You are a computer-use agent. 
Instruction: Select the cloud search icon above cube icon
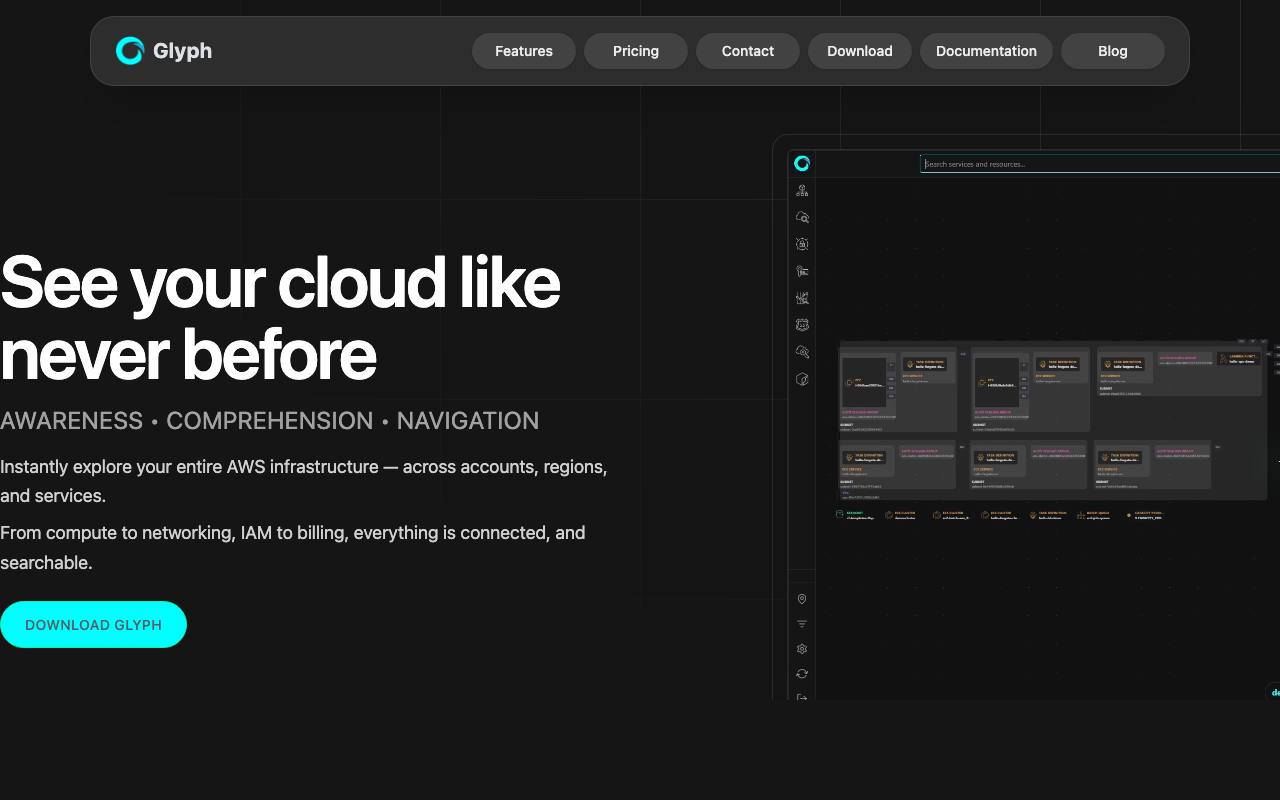pos(802,352)
